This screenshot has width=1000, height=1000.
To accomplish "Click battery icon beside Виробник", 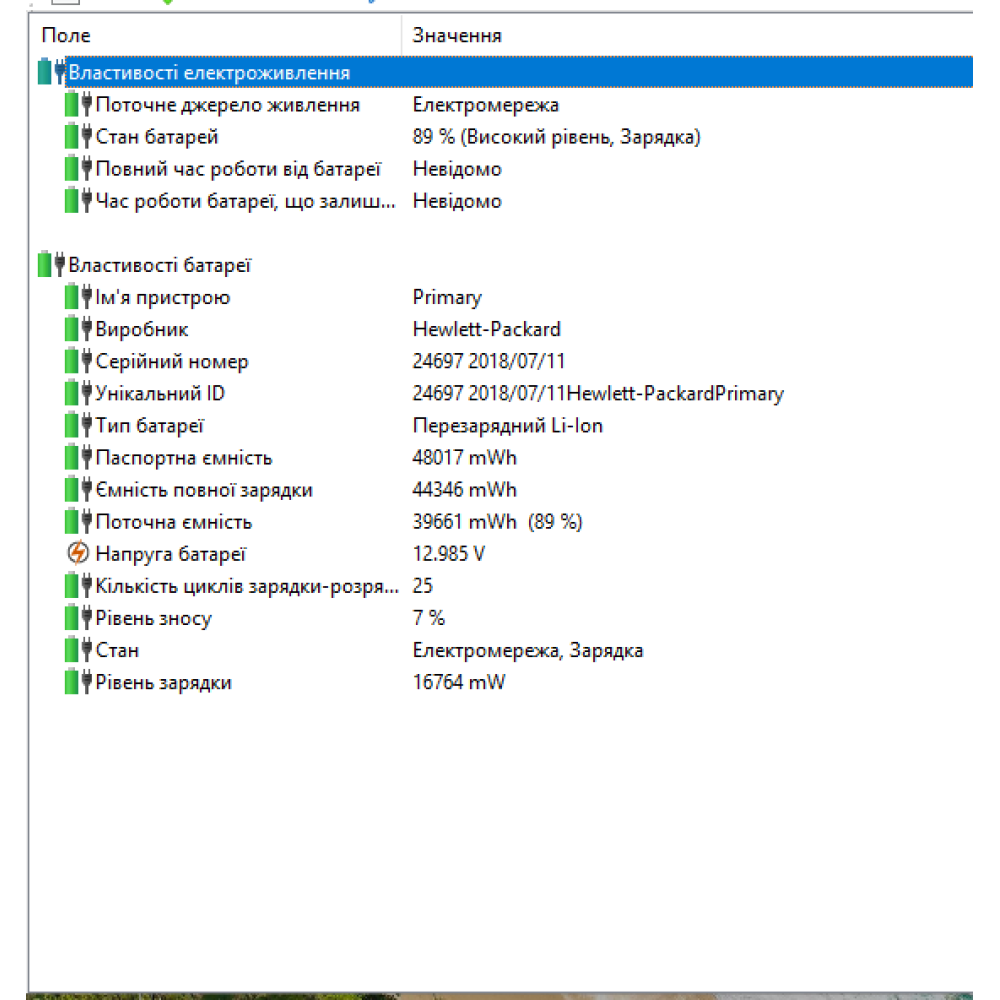I will 78,328.
